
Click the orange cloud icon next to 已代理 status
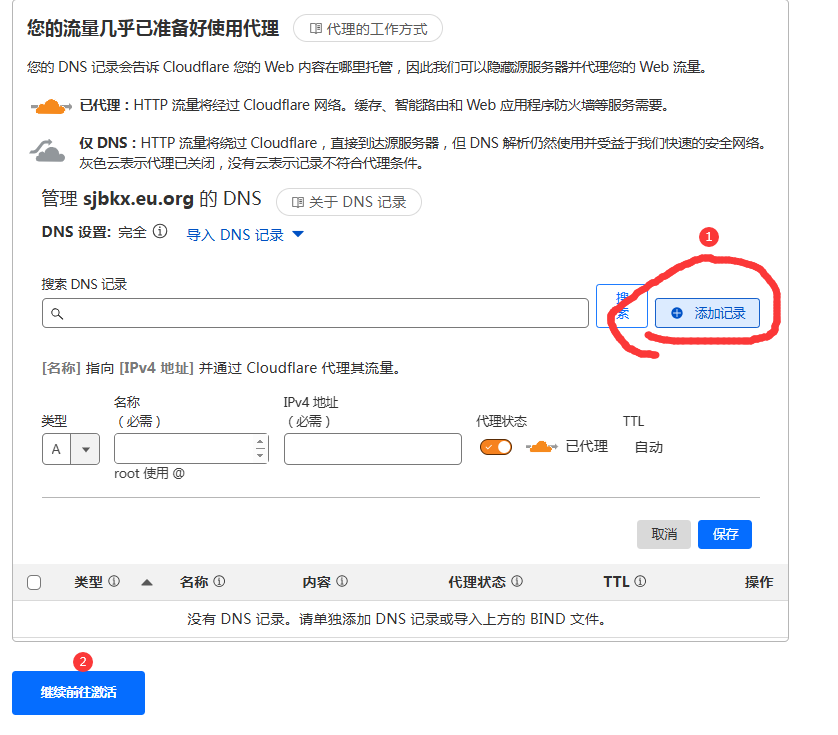(541, 446)
